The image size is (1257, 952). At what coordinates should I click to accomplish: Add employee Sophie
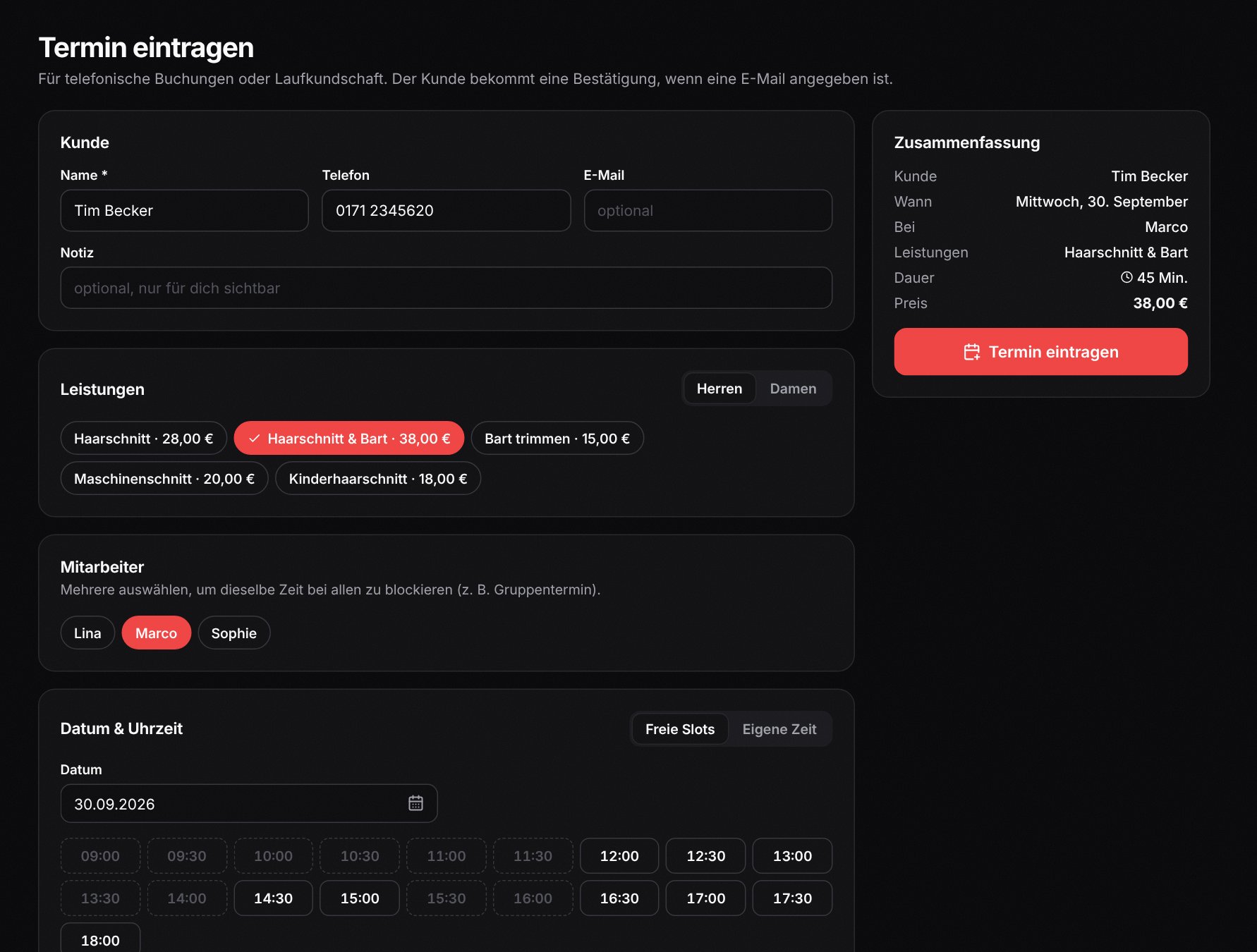tap(234, 633)
